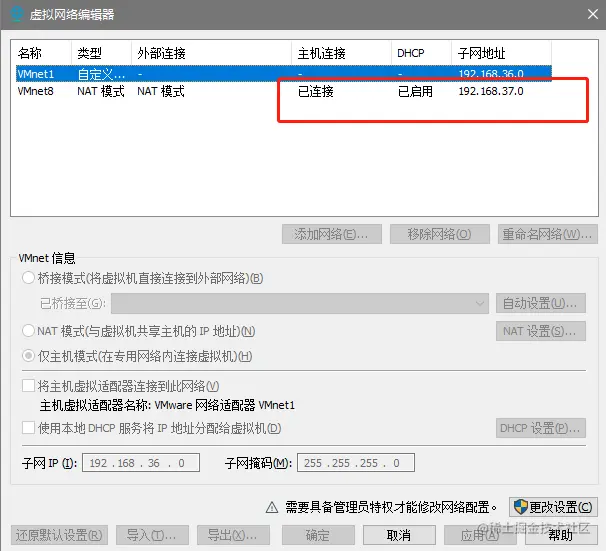This screenshot has width=606, height=551.
Task: Click 添加网络 (Add Network) button
Action: pos(332,234)
